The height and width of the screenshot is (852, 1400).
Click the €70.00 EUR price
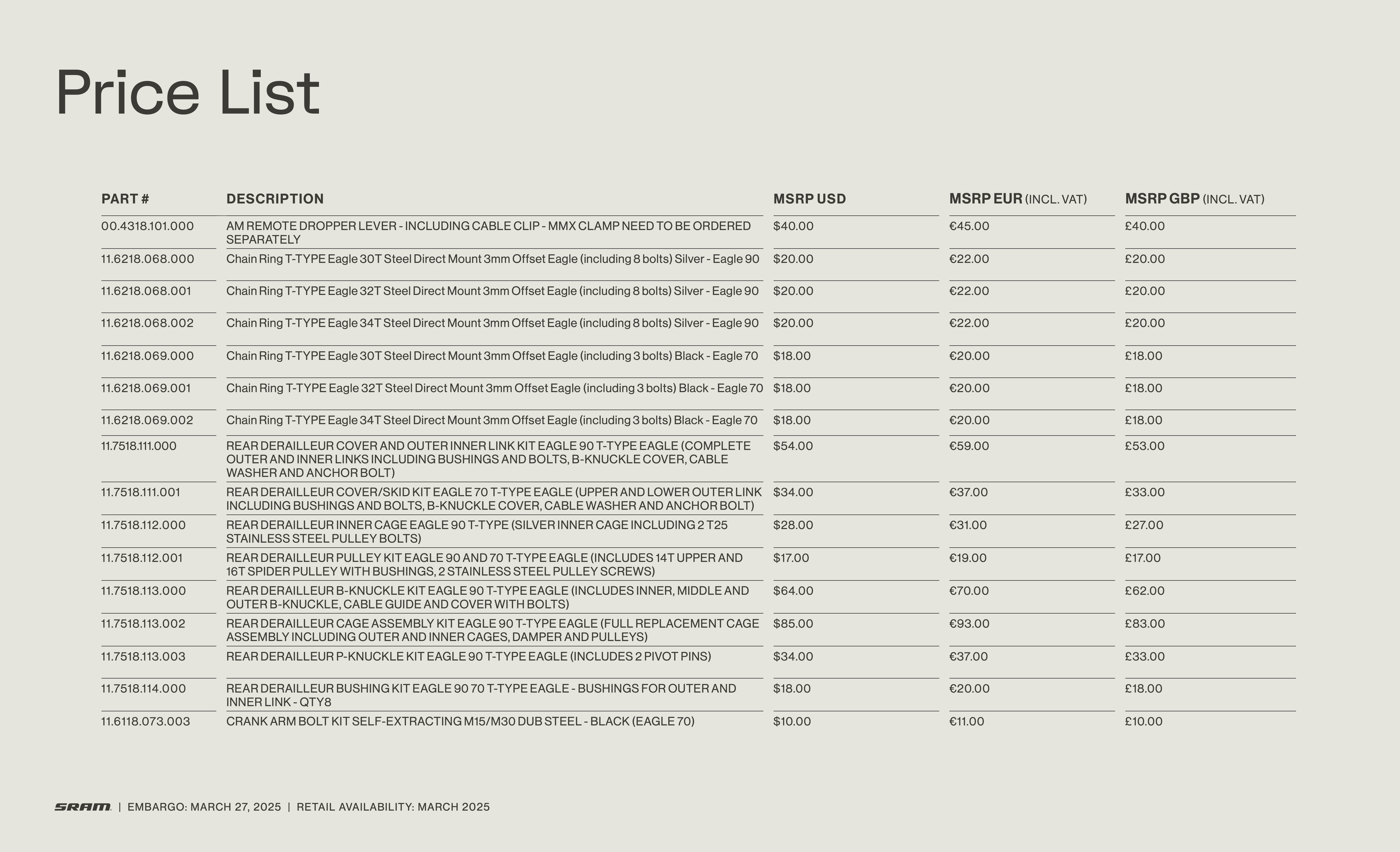969,591
